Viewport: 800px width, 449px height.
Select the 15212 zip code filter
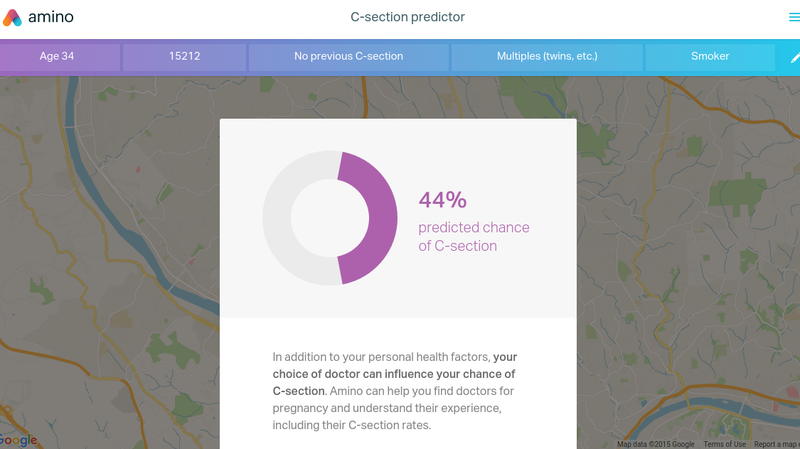point(185,57)
